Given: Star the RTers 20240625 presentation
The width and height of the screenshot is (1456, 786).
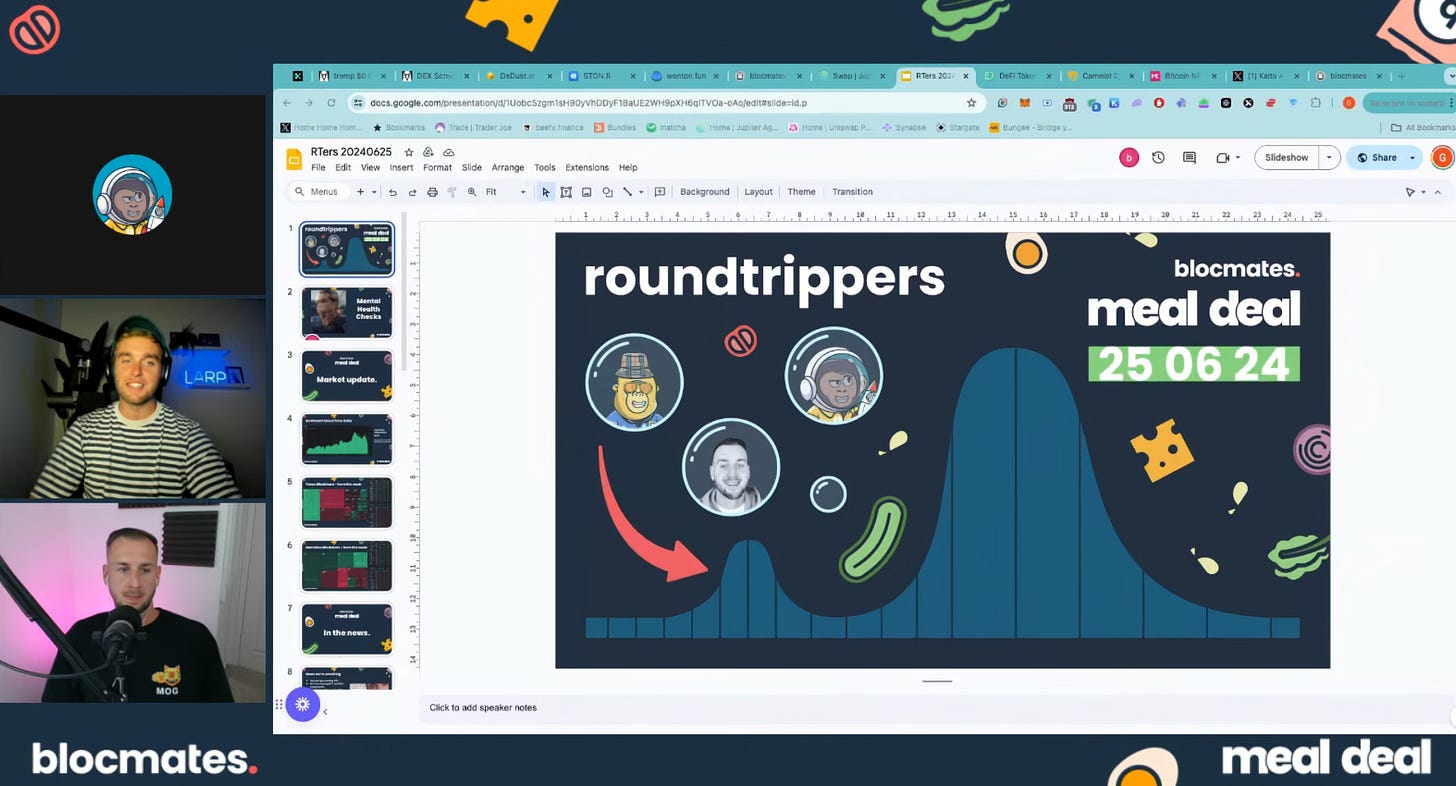Looking at the screenshot, I should [x=409, y=152].
